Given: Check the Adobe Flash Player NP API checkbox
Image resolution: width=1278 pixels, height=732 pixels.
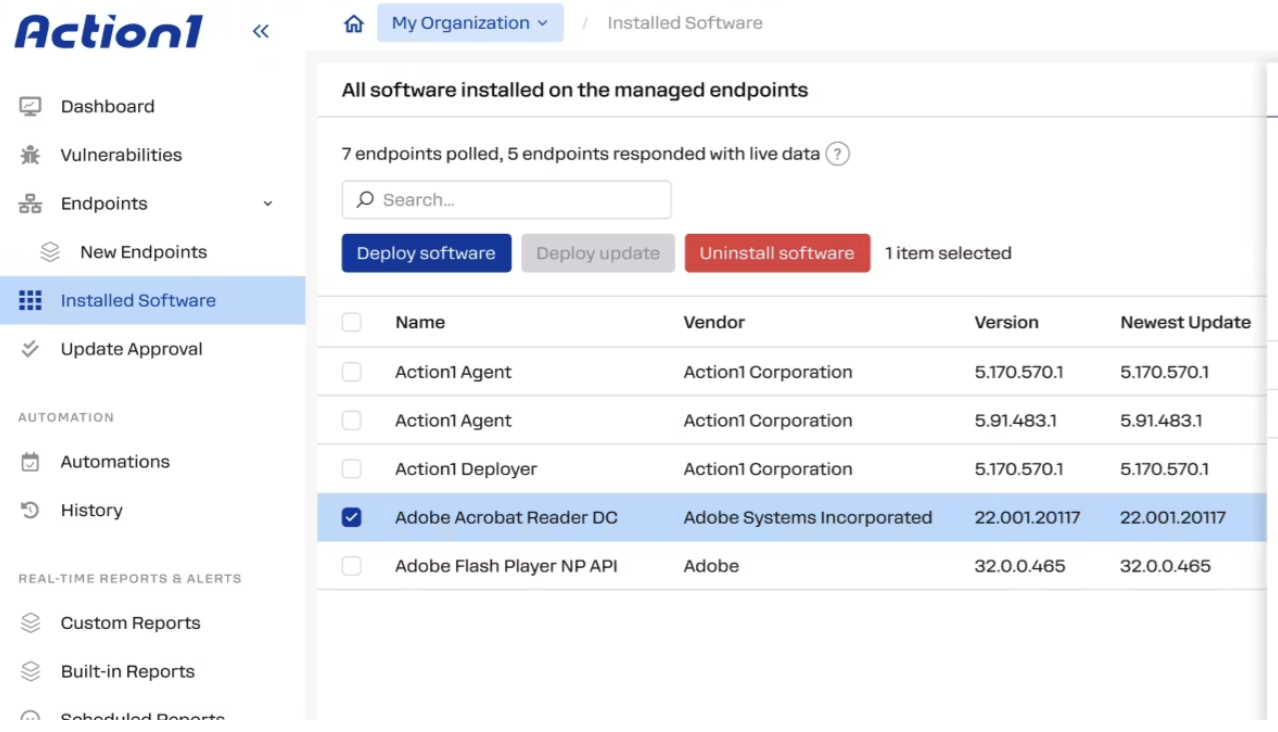Looking at the screenshot, I should [x=351, y=566].
